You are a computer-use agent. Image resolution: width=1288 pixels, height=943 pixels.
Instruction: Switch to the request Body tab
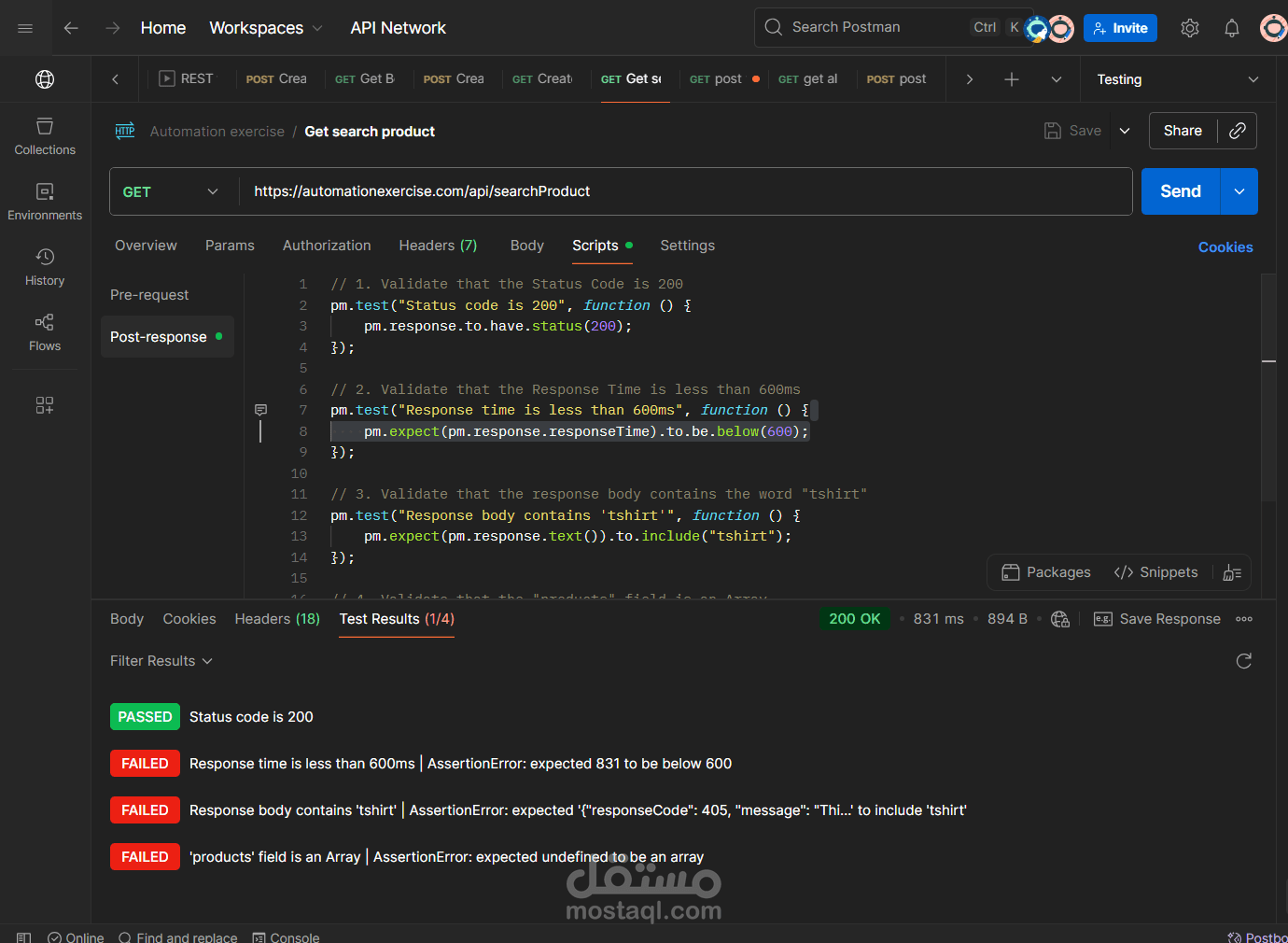(526, 246)
